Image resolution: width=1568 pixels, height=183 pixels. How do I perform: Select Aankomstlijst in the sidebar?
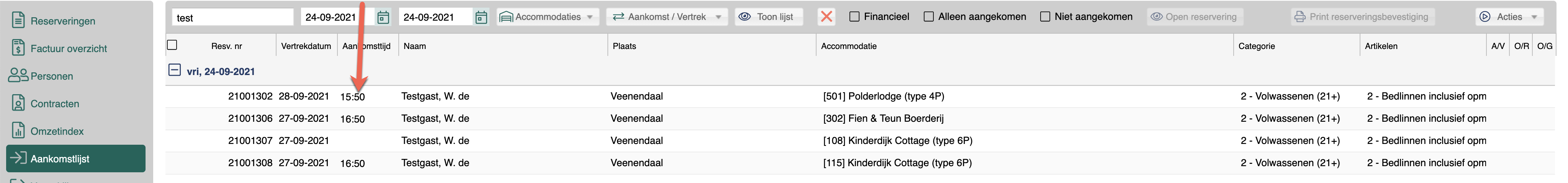tap(76, 158)
